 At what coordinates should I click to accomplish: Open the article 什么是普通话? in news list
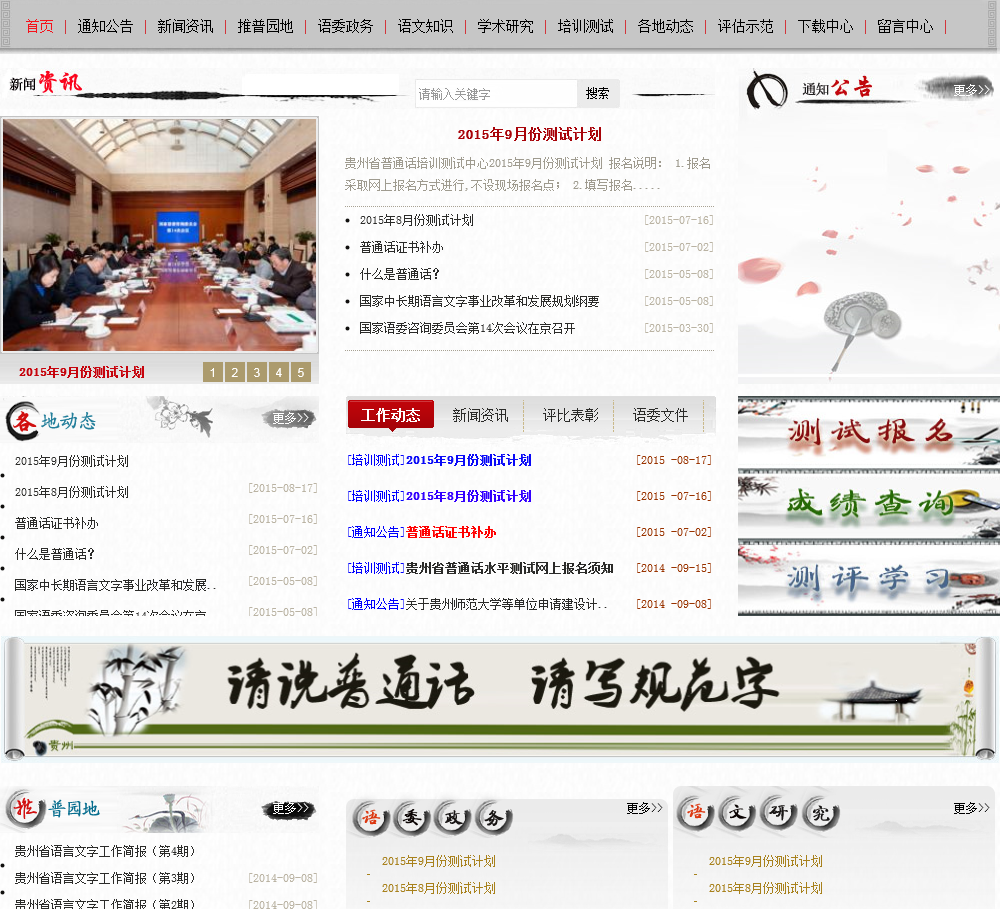click(399, 274)
